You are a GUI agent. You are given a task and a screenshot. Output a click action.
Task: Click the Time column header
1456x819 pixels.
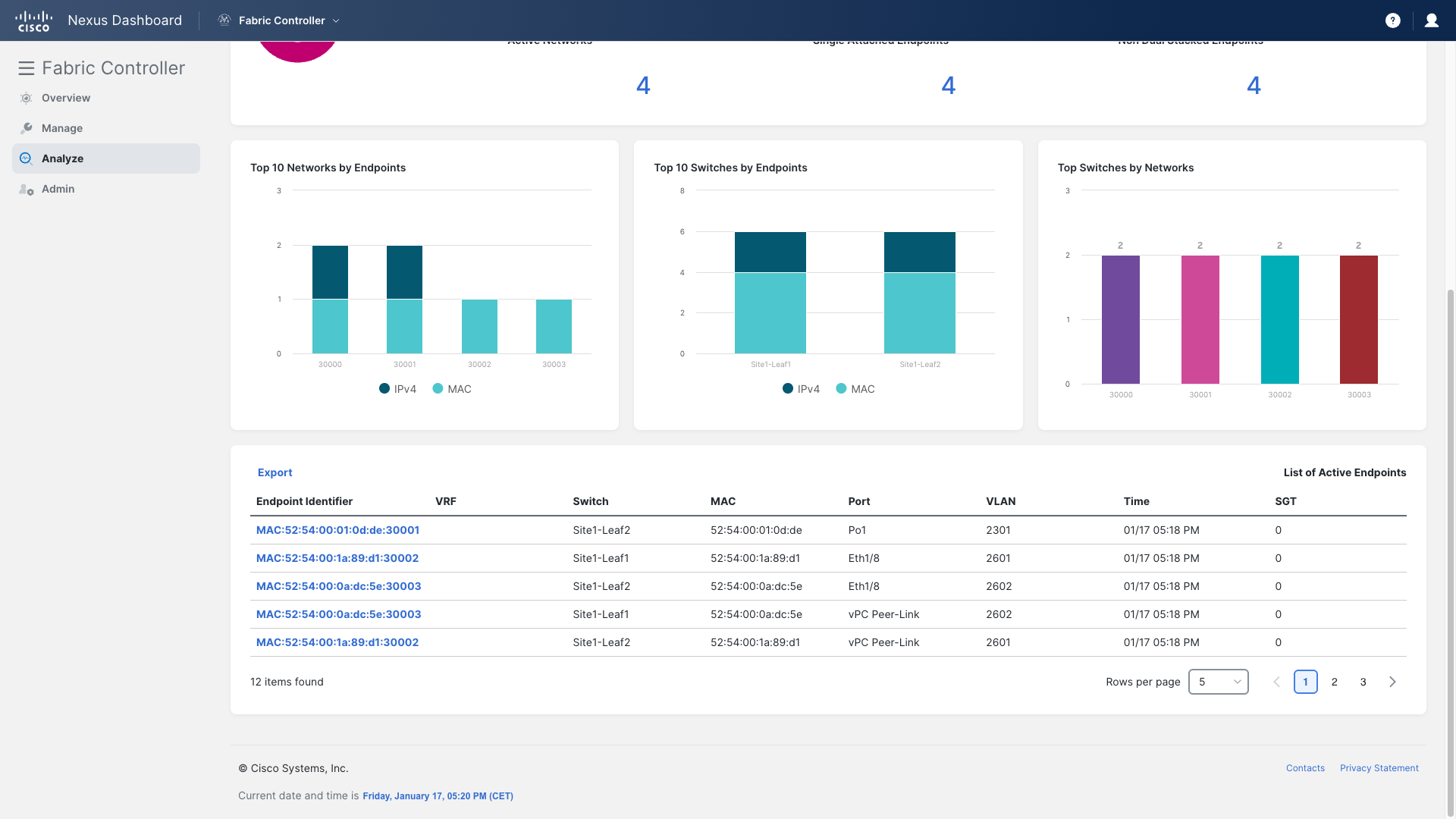(x=1137, y=501)
